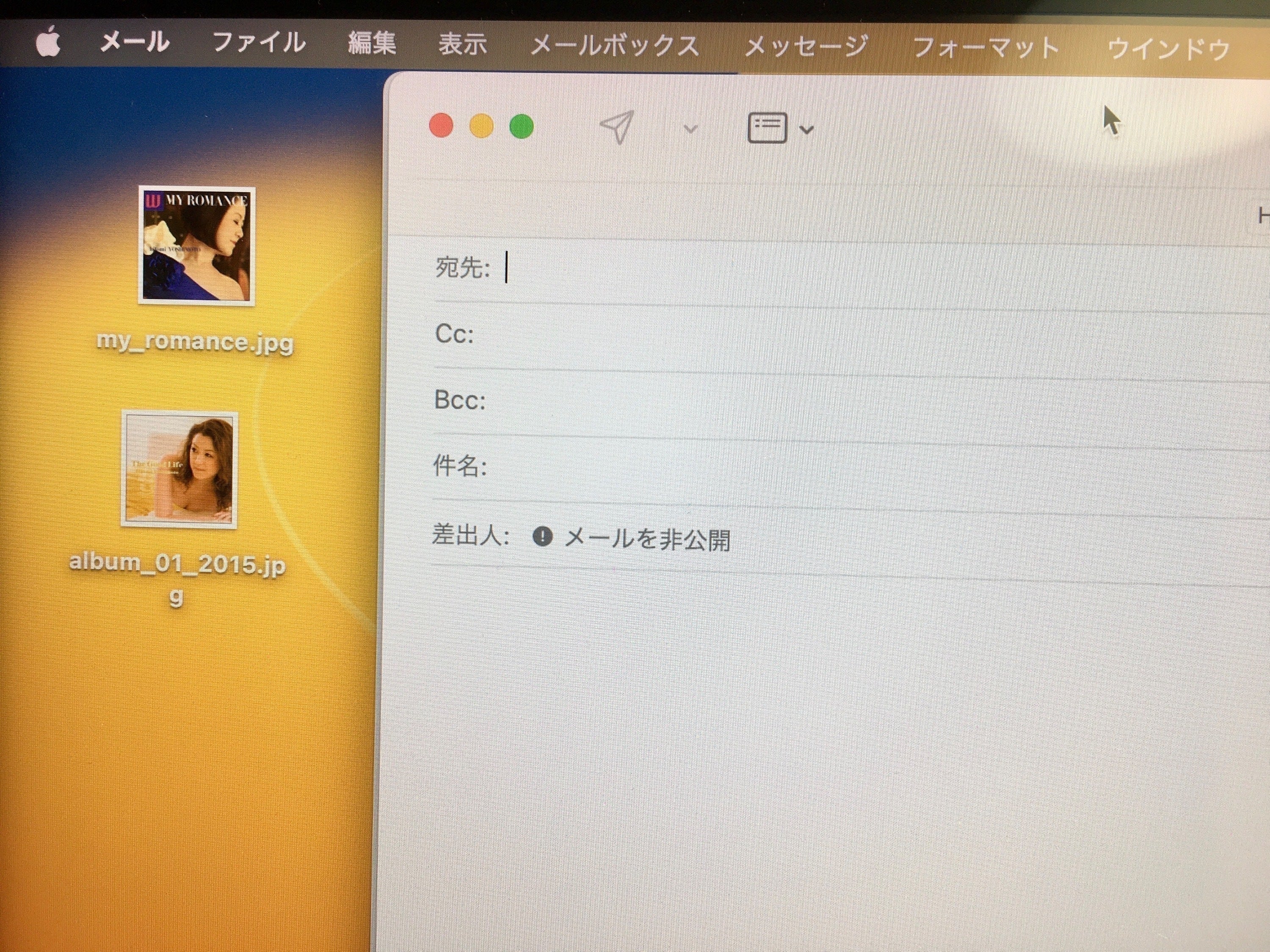This screenshot has width=1270, height=952.
Task: Open the Apple menu
Action: click(48, 42)
